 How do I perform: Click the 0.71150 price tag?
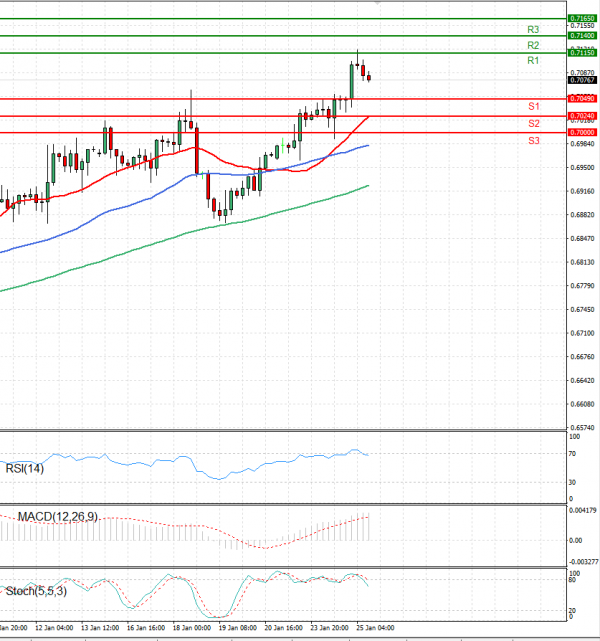[582, 53]
